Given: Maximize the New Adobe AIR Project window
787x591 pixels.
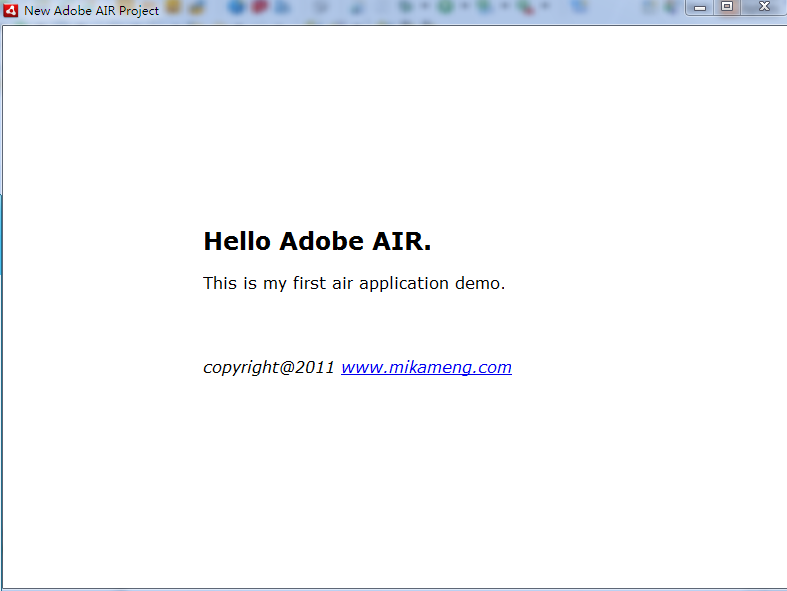Looking at the screenshot, I should pos(727,7).
